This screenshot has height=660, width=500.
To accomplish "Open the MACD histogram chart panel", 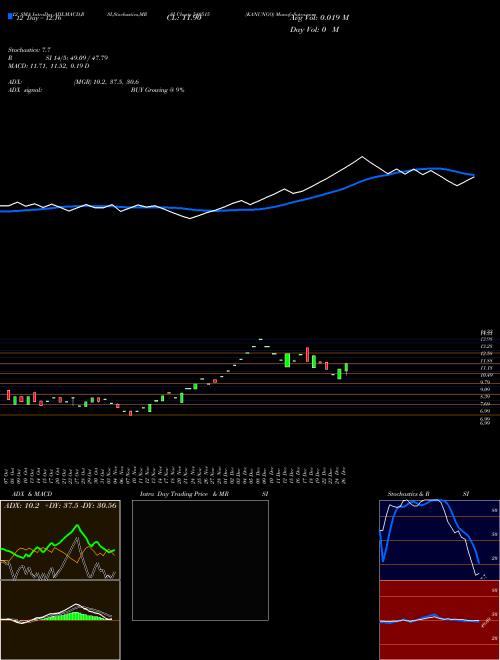I will tap(60, 620).
